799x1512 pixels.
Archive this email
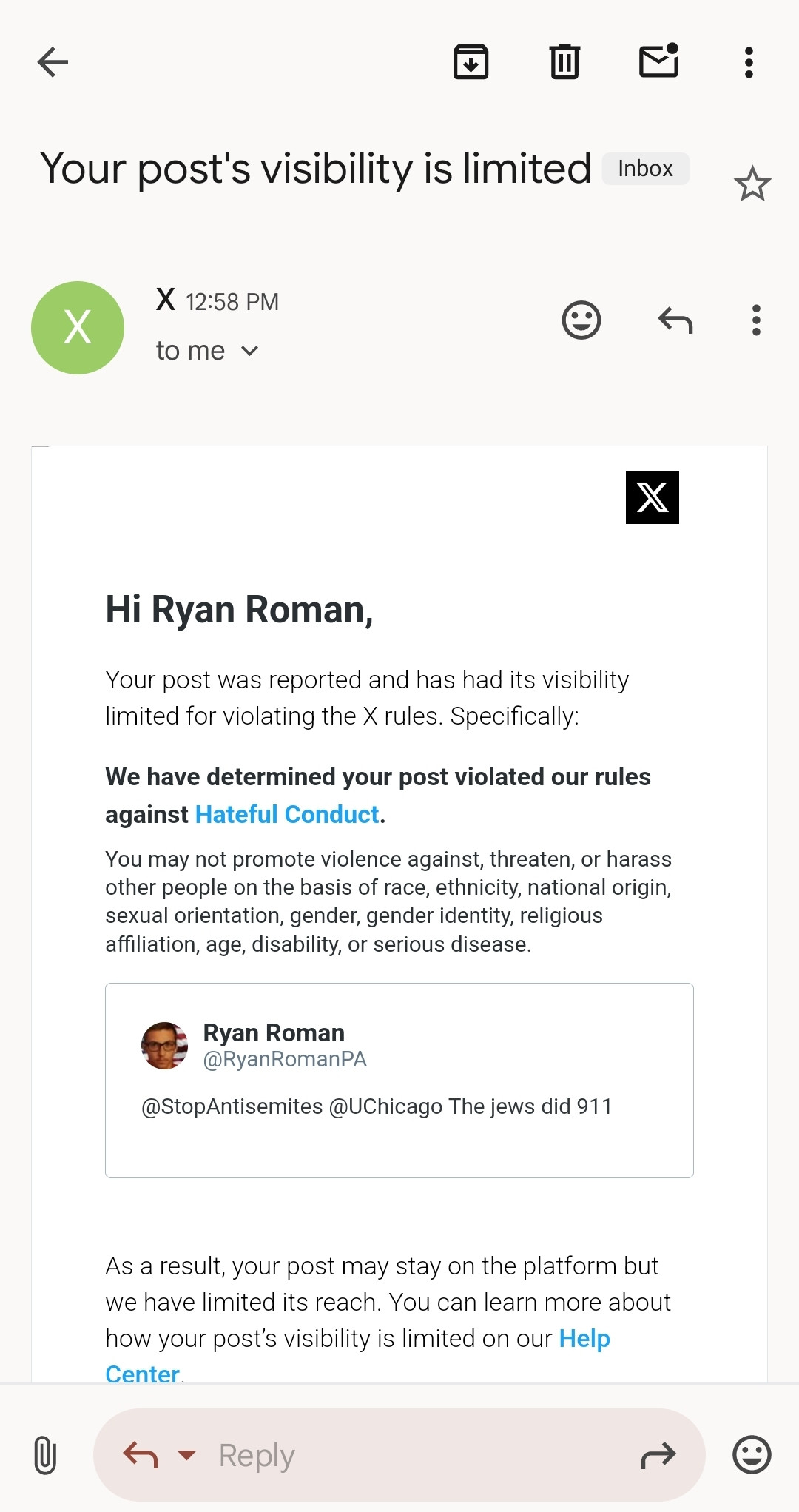coord(471,62)
